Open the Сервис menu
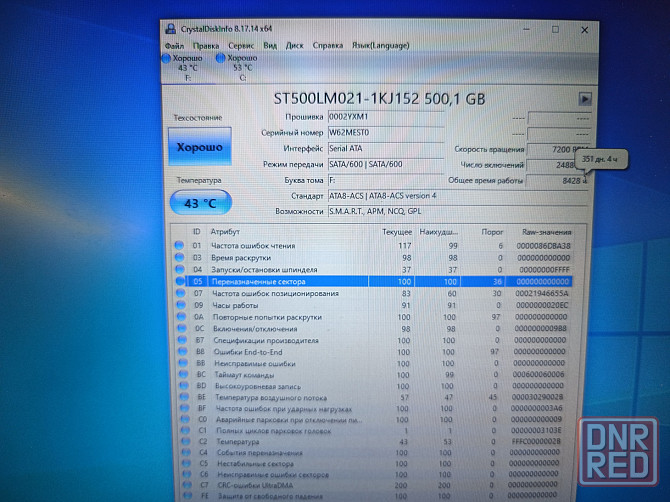The height and width of the screenshot is (502, 670). (241, 46)
